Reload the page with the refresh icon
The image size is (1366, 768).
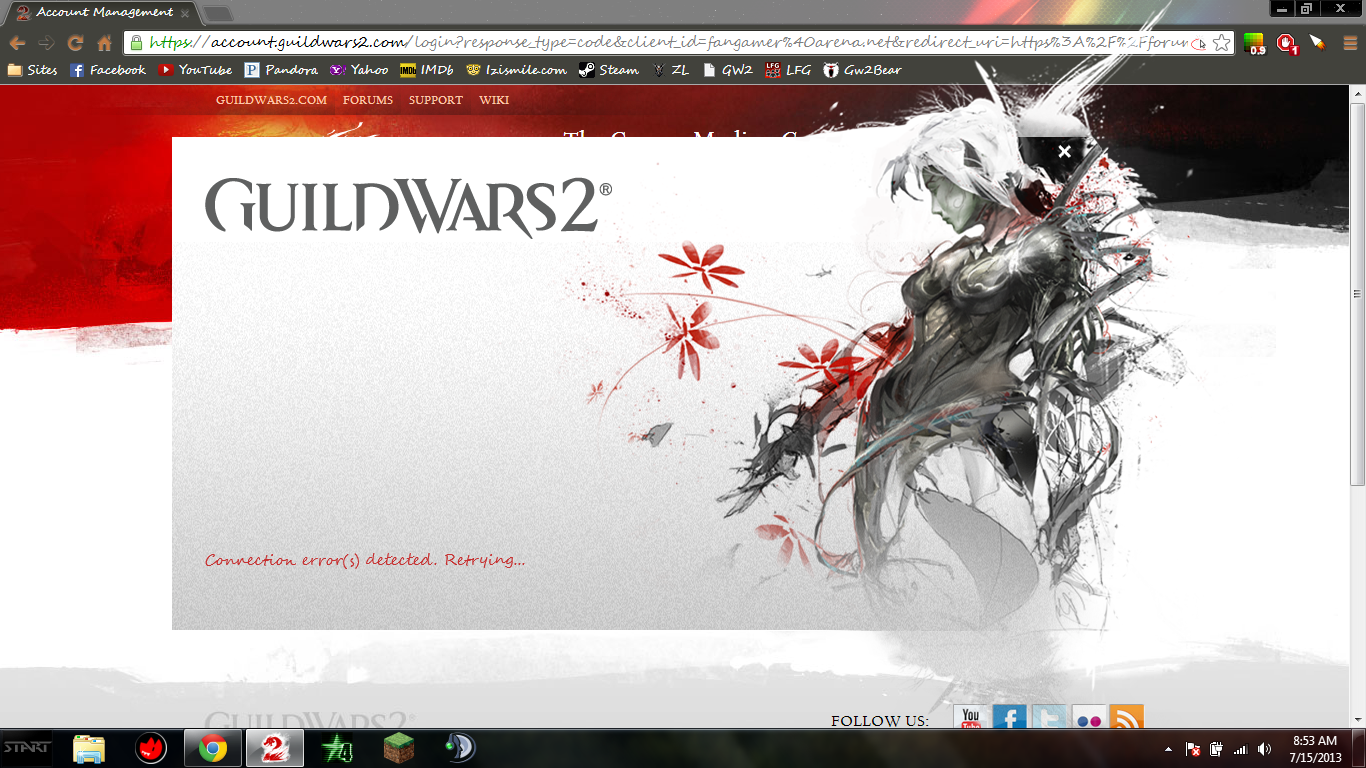click(75, 43)
